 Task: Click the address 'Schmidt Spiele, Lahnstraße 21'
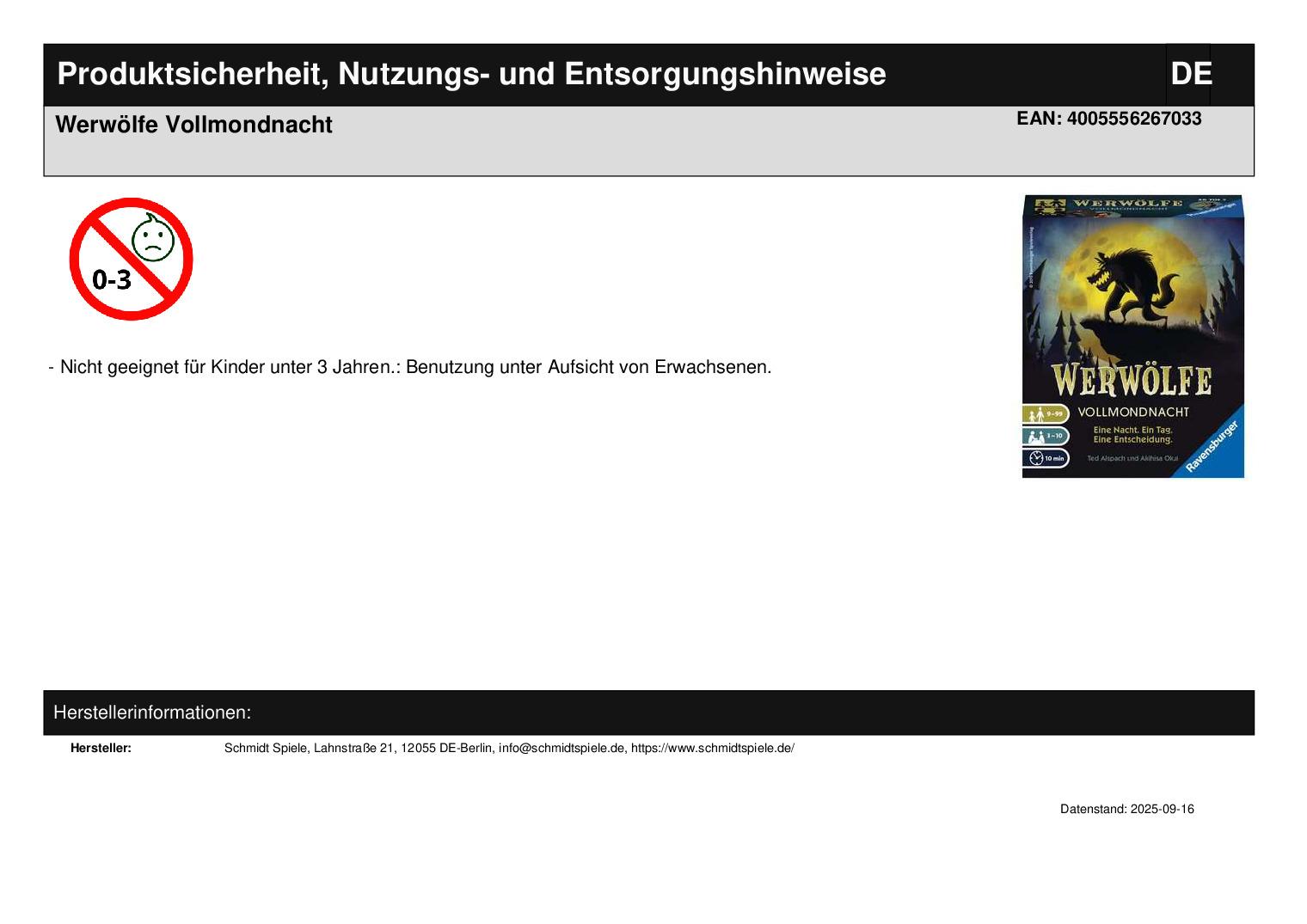coord(309,748)
